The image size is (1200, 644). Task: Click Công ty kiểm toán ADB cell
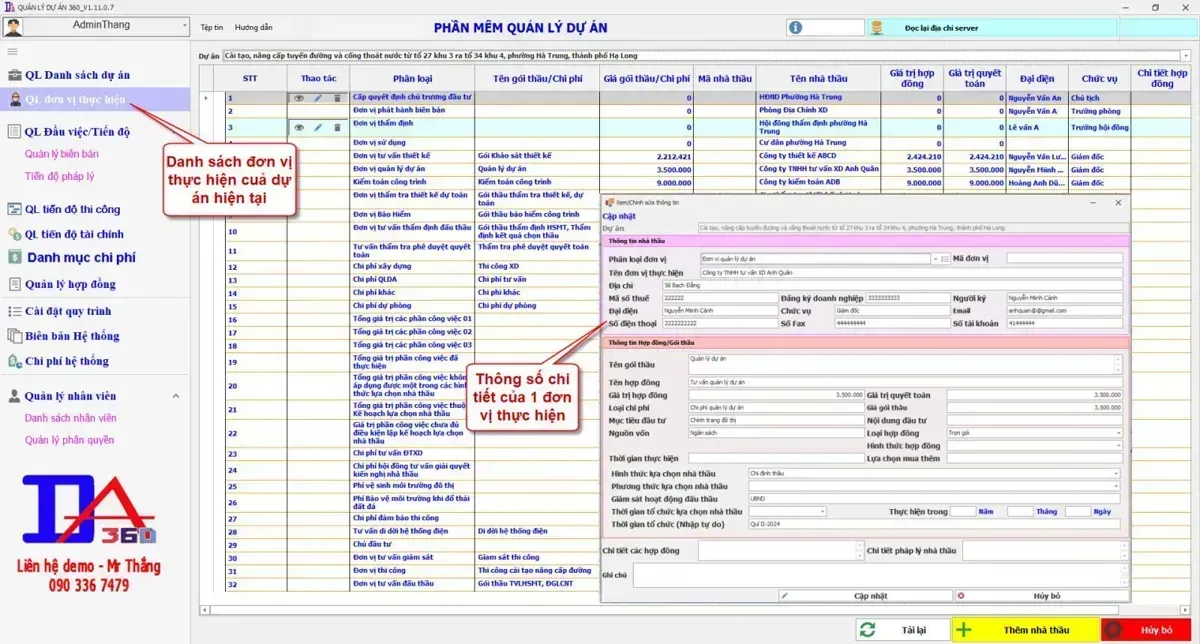818,183
